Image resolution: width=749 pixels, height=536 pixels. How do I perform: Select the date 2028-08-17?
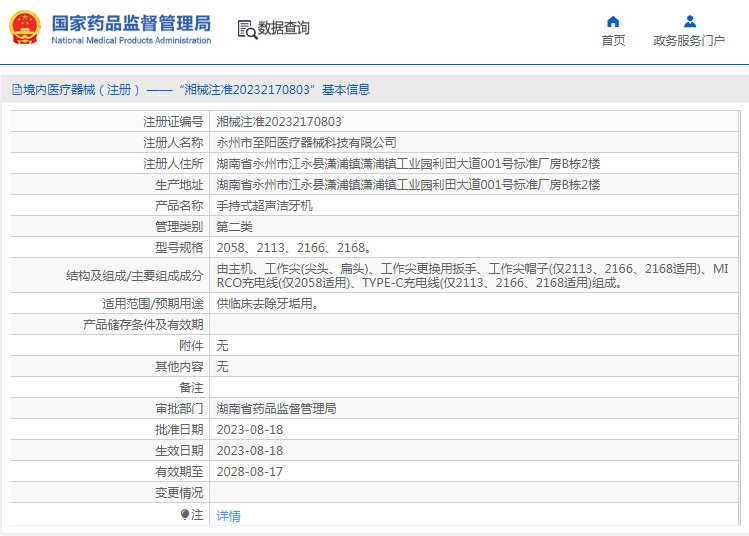[x=250, y=472]
